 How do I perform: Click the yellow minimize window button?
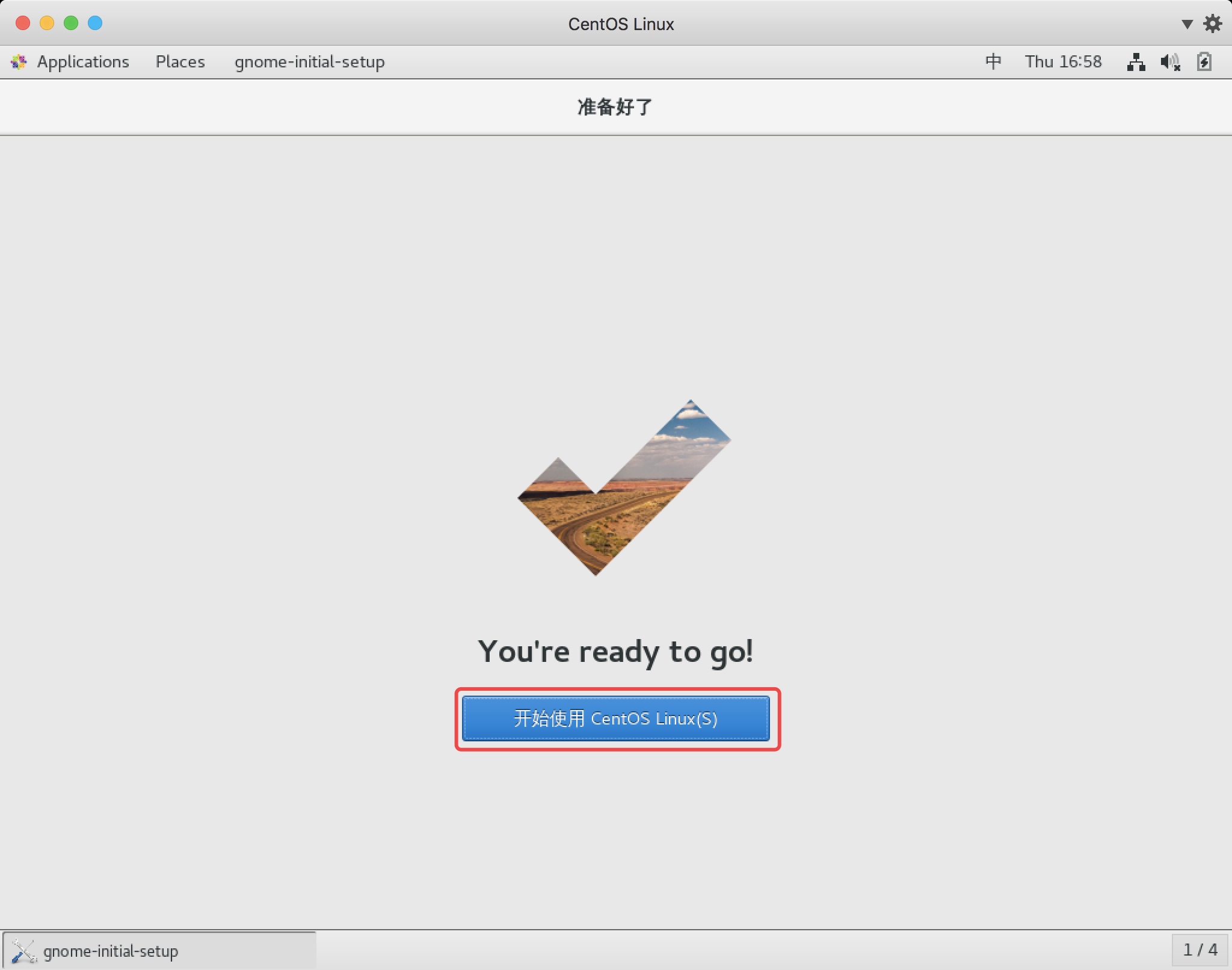click(47, 23)
